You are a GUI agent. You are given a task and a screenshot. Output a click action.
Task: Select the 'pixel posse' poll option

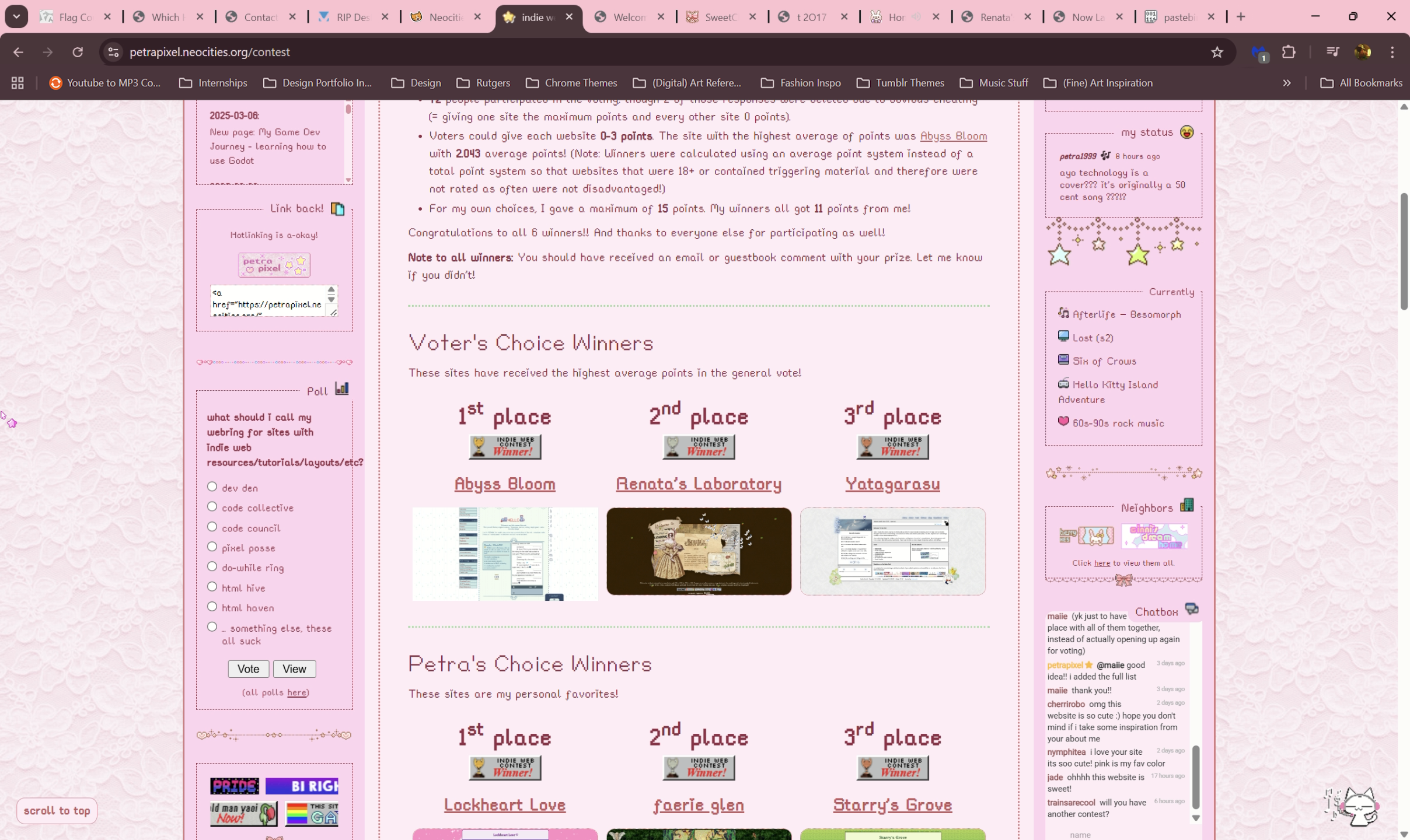coord(212,547)
